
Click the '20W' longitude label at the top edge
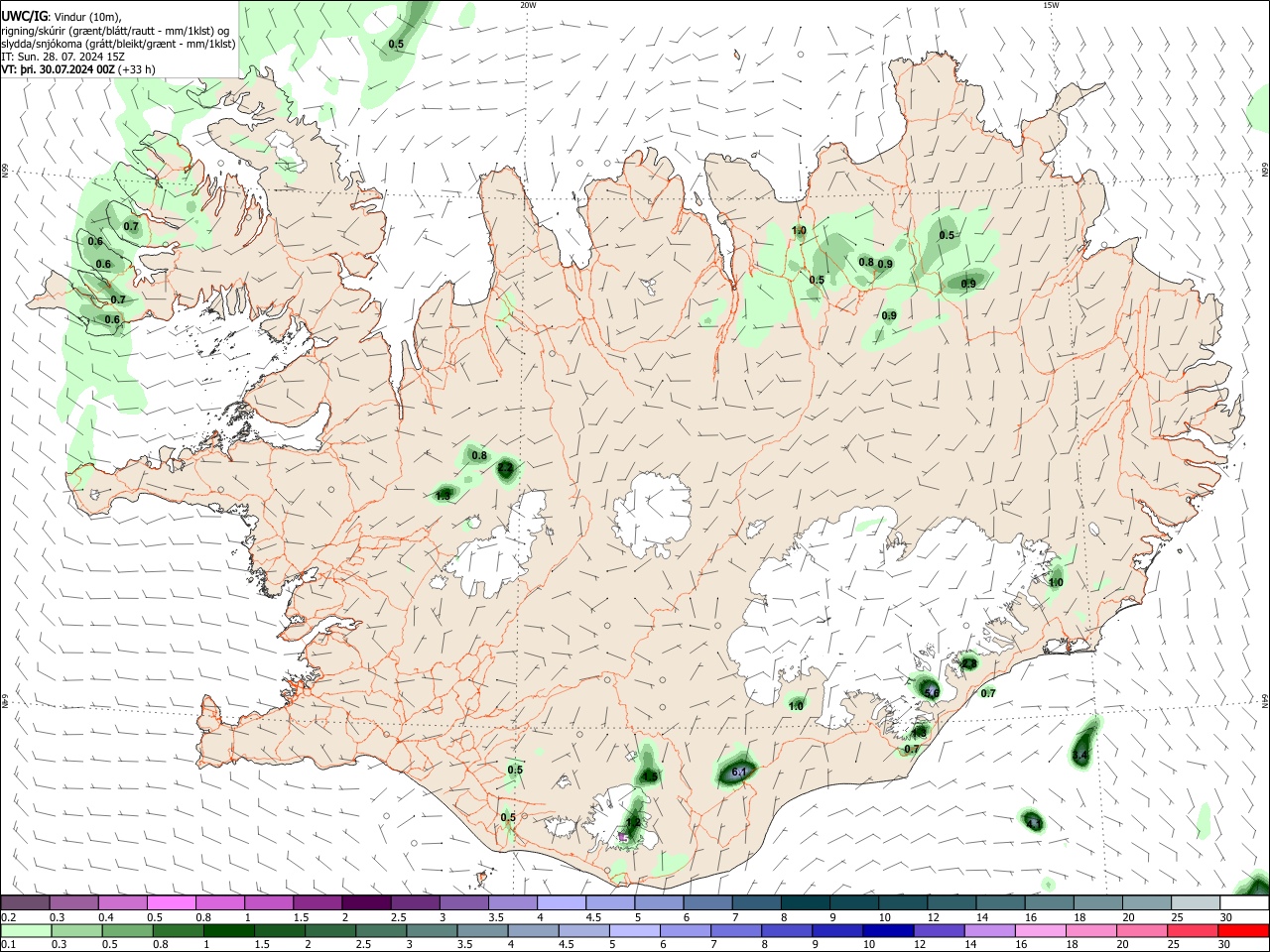[528, 5]
